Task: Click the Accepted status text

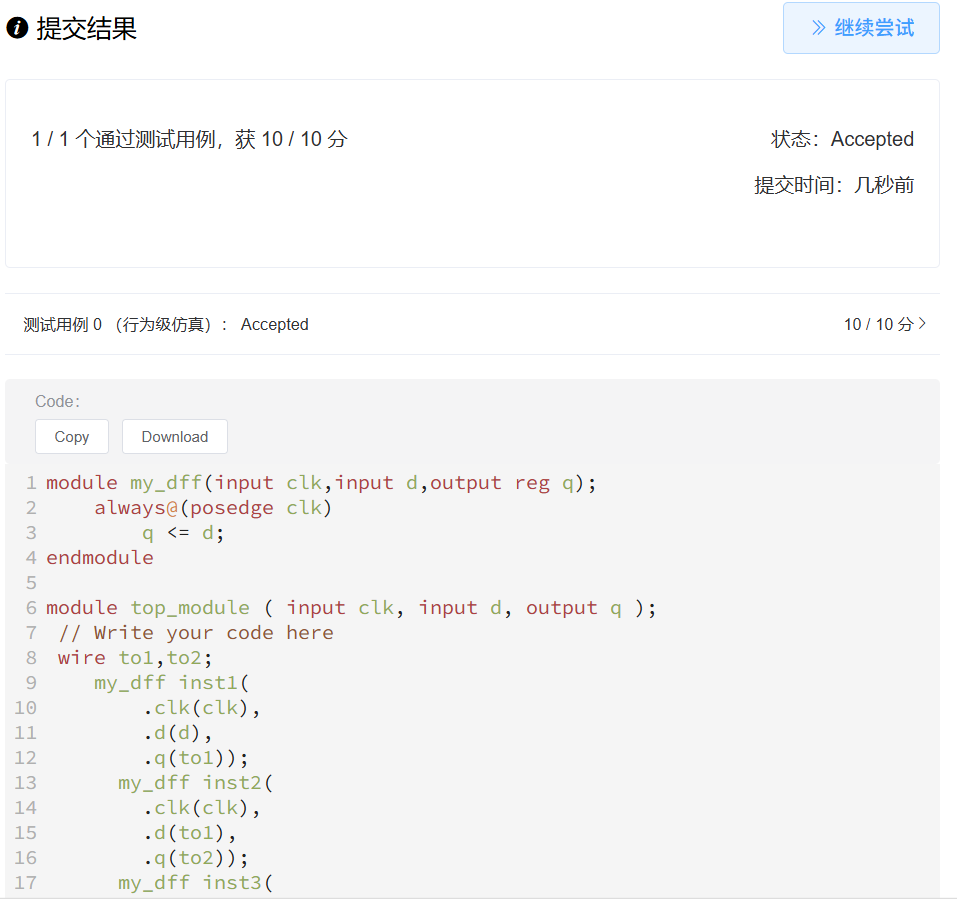Action: tap(871, 139)
